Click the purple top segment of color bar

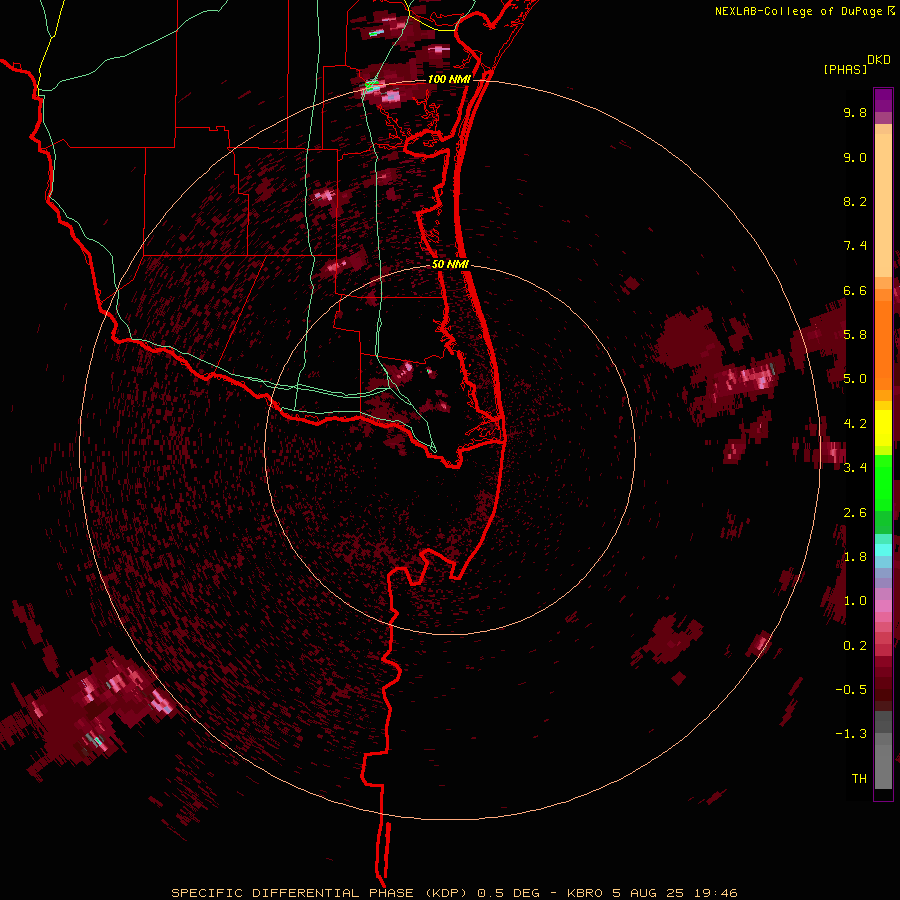coord(883,100)
